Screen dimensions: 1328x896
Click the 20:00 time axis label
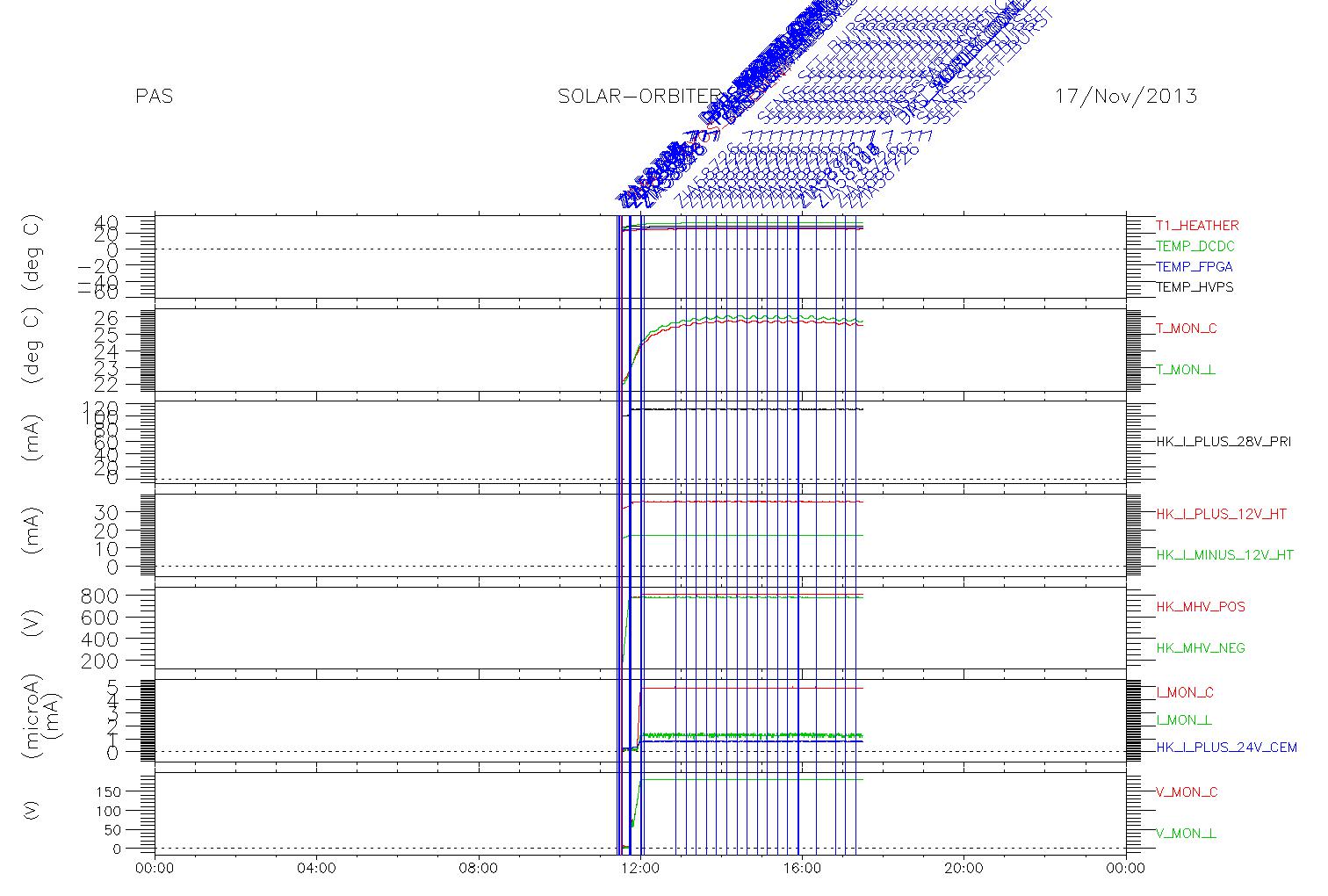964,869
